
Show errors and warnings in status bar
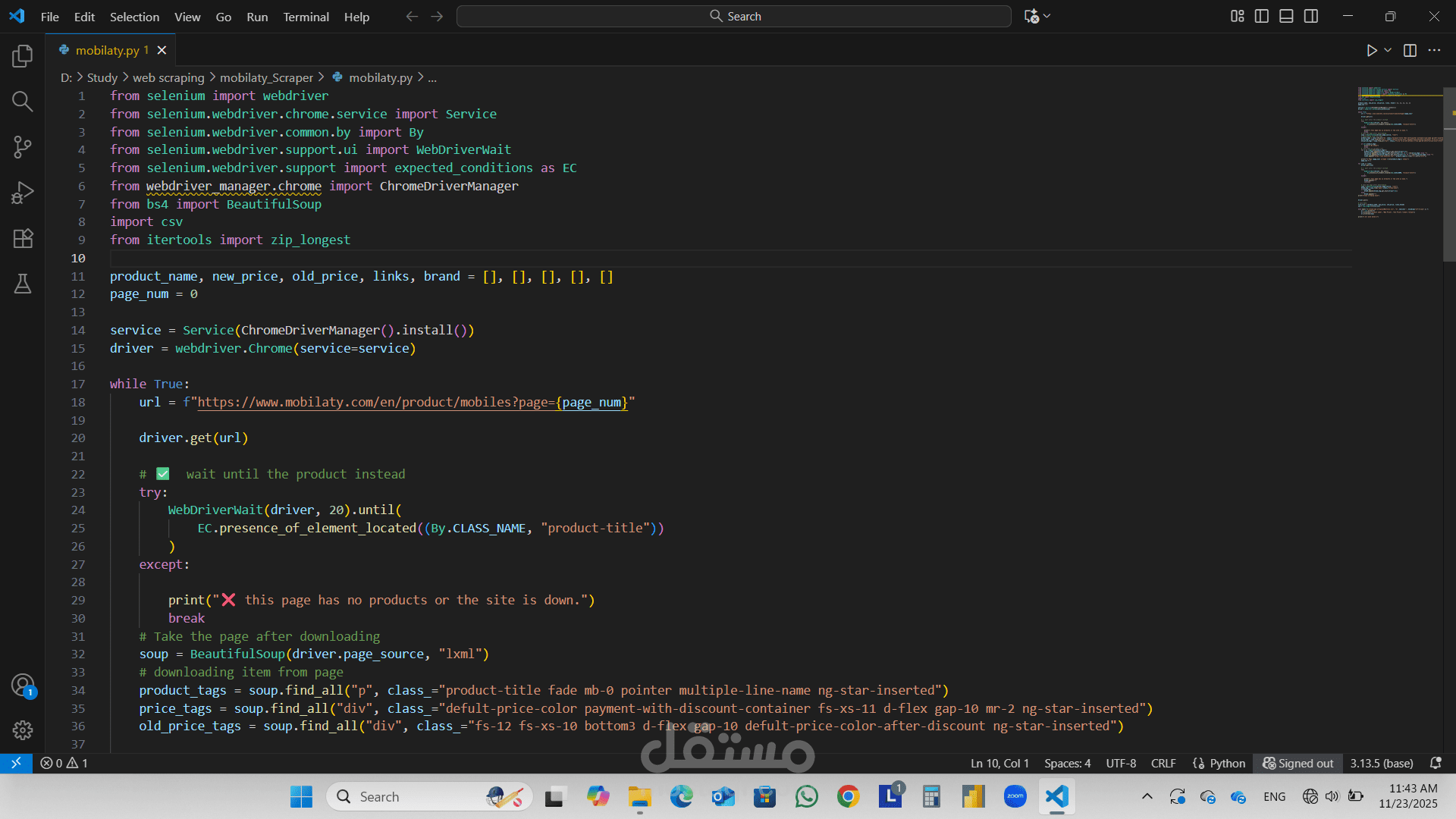click(x=64, y=763)
